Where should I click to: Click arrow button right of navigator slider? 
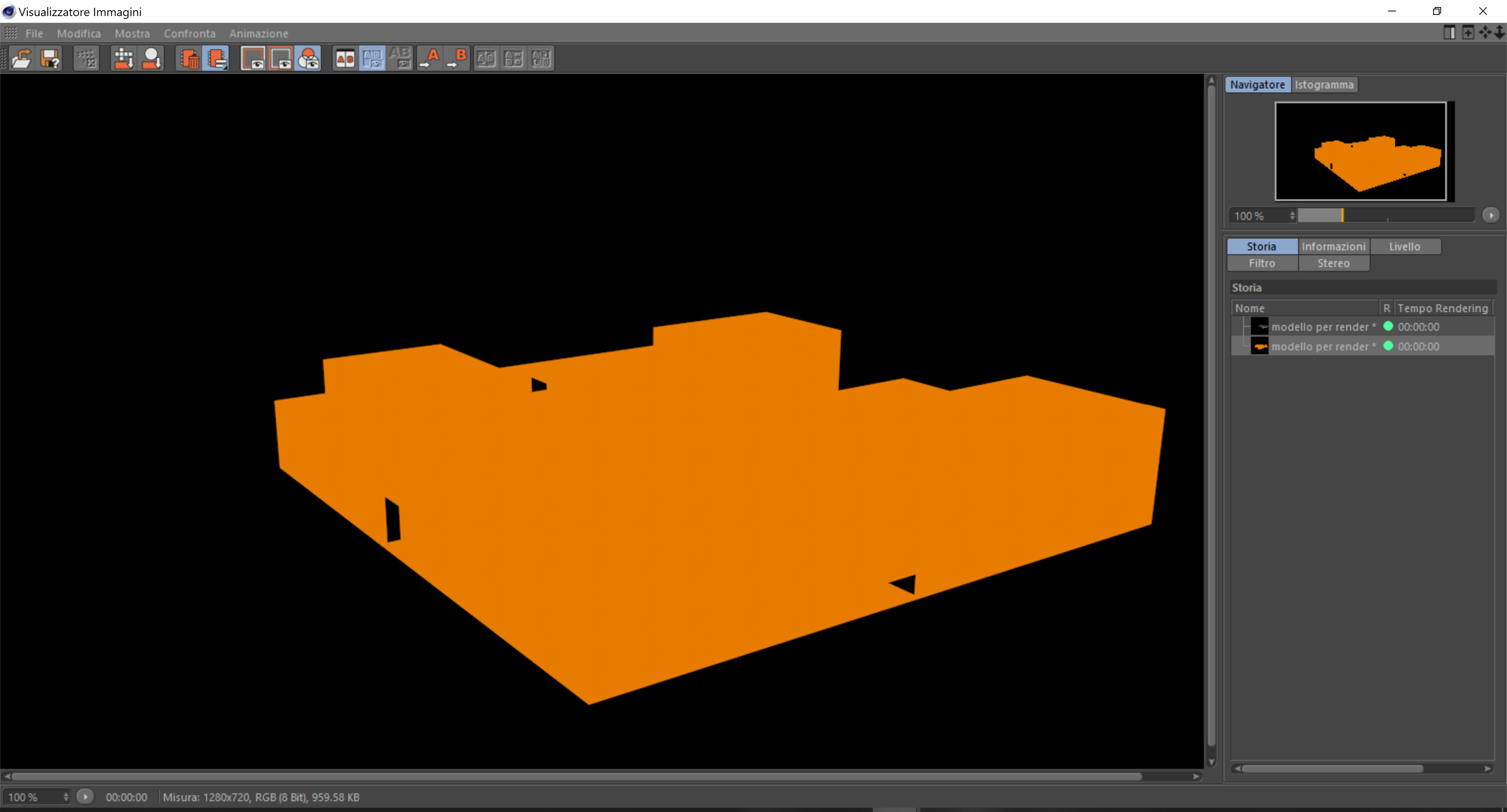coord(1491,216)
